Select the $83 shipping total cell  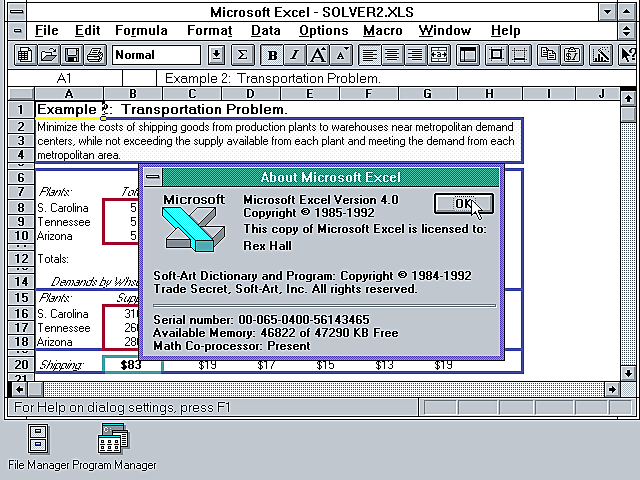pyautogui.click(x=133, y=364)
